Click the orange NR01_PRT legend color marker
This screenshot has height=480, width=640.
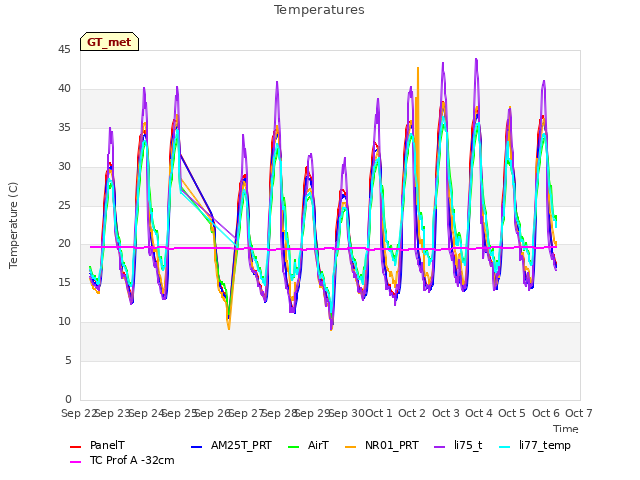pos(351,447)
